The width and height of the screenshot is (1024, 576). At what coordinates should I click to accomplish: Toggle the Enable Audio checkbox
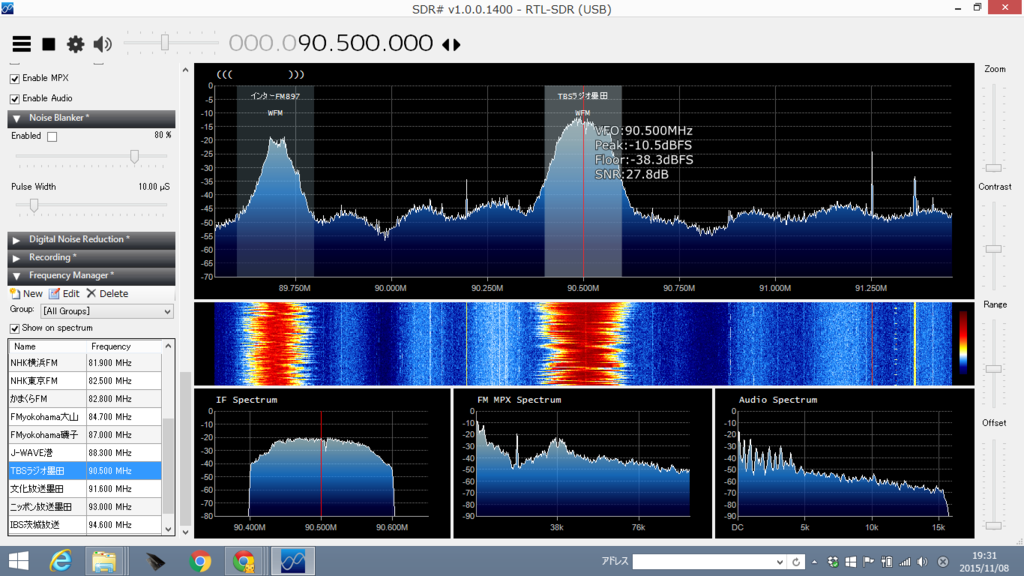tap(14, 99)
